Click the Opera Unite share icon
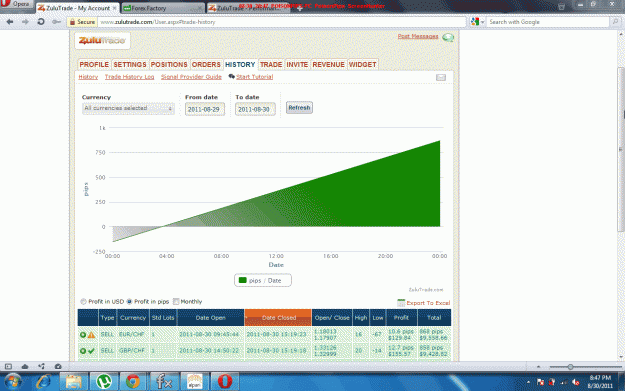Viewport: 625px width, 391px height. click(41, 366)
